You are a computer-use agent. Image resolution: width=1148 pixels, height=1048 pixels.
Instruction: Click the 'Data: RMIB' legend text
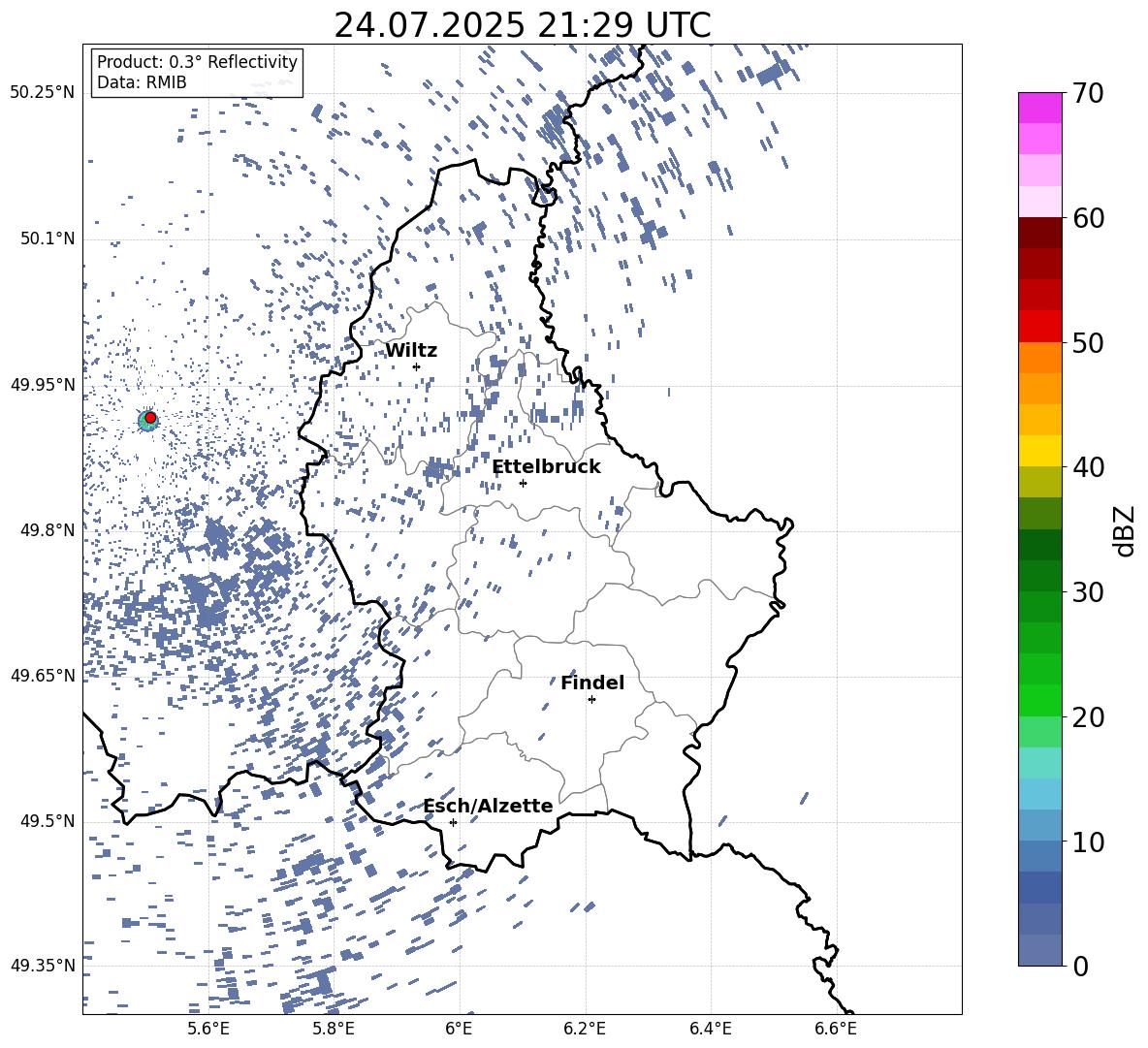142,82
